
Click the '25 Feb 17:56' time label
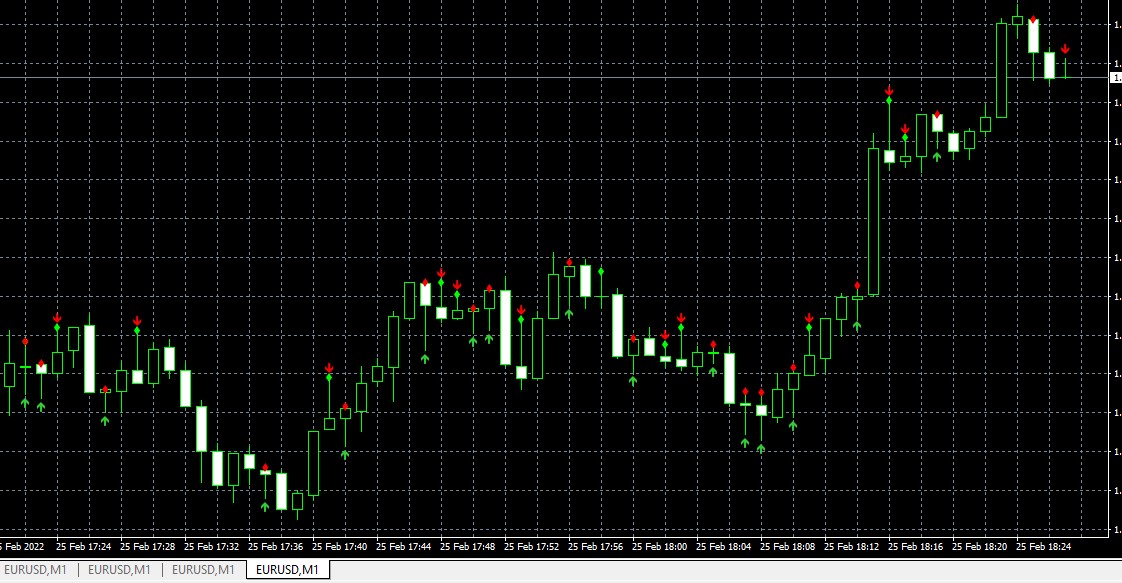(595, 547)
